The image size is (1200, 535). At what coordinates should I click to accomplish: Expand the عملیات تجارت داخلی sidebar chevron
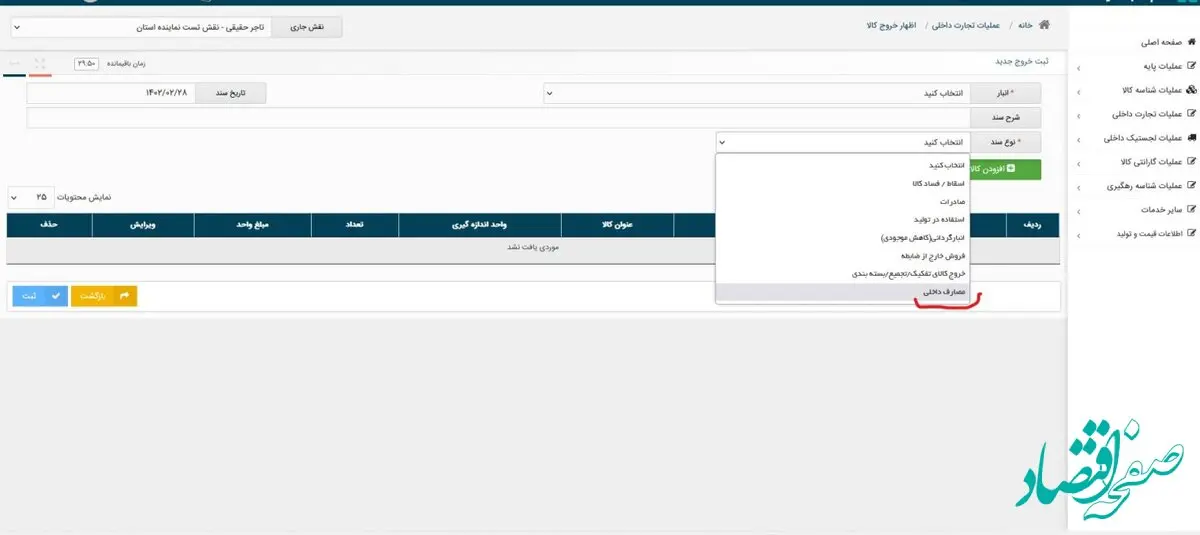point(1078,115)
